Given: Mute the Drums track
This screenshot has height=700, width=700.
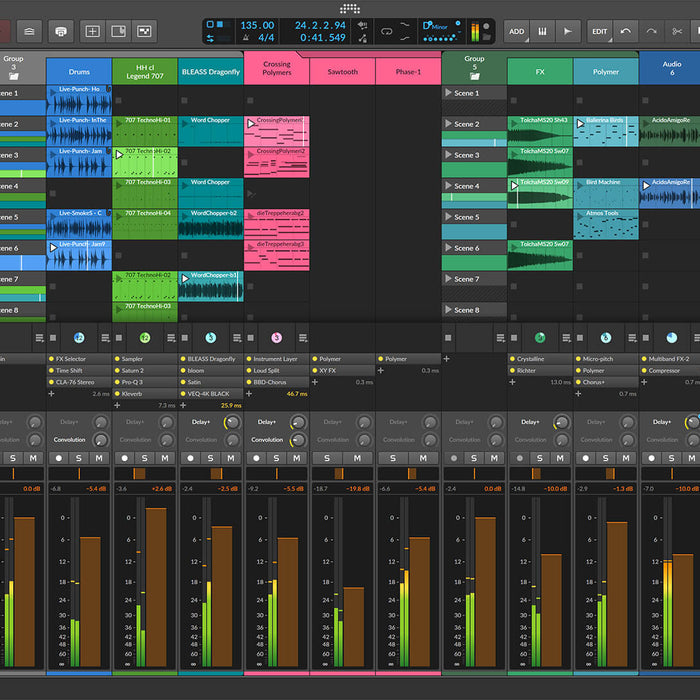Looking at the screenshot, I should tap(99, 458).
